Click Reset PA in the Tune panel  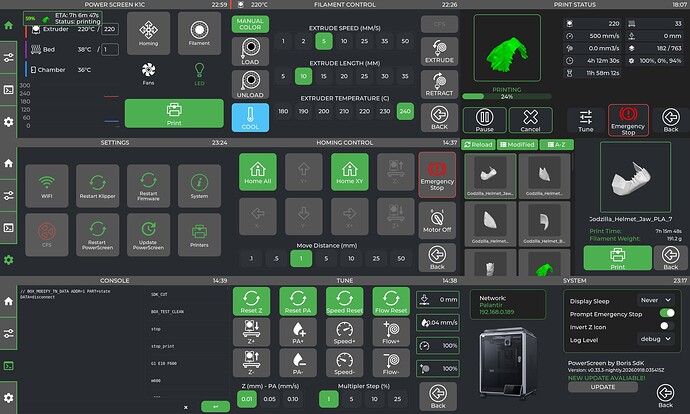(x=298, y=301)
